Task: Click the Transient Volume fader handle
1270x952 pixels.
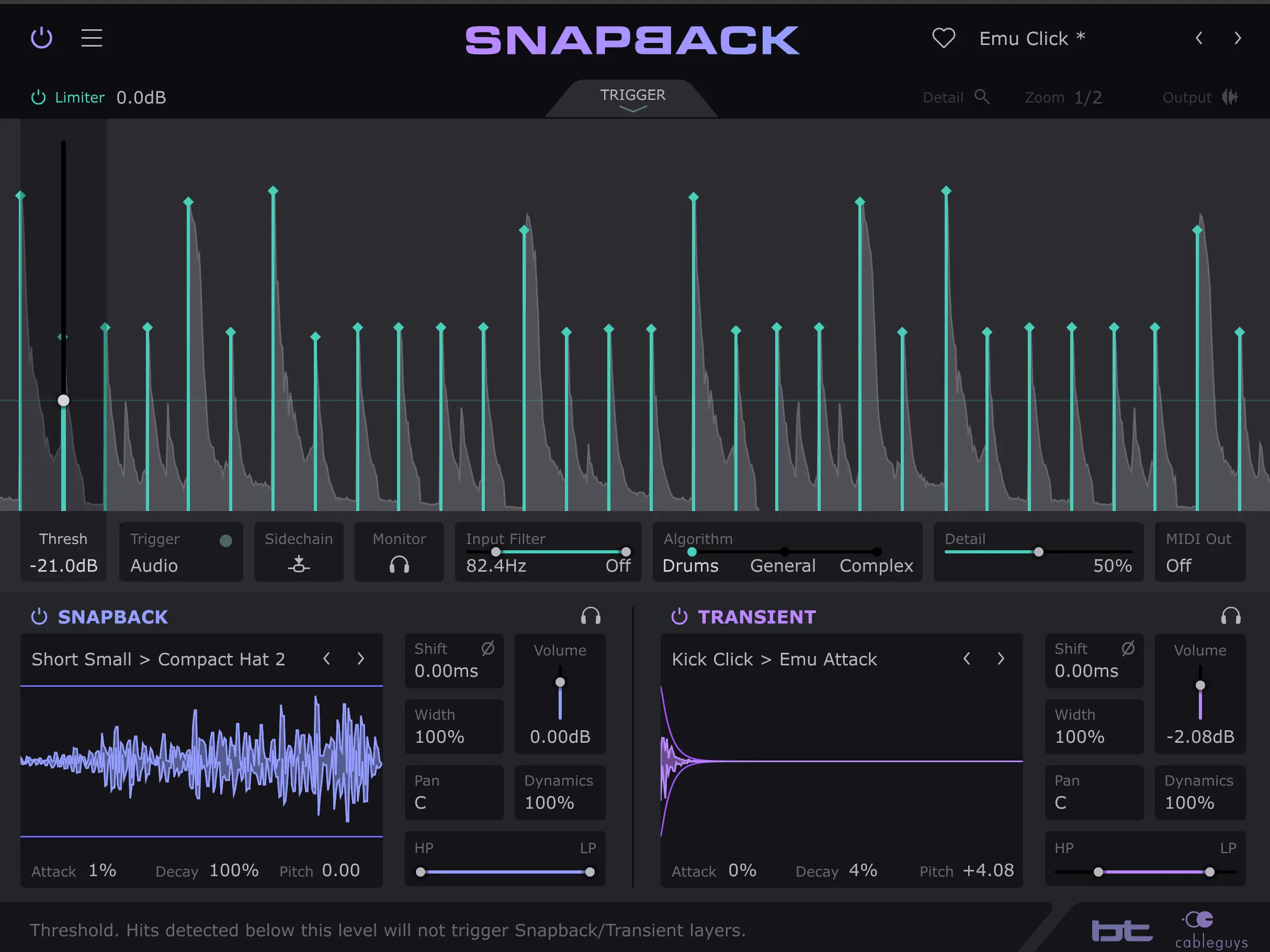Action: point(1200,685)
